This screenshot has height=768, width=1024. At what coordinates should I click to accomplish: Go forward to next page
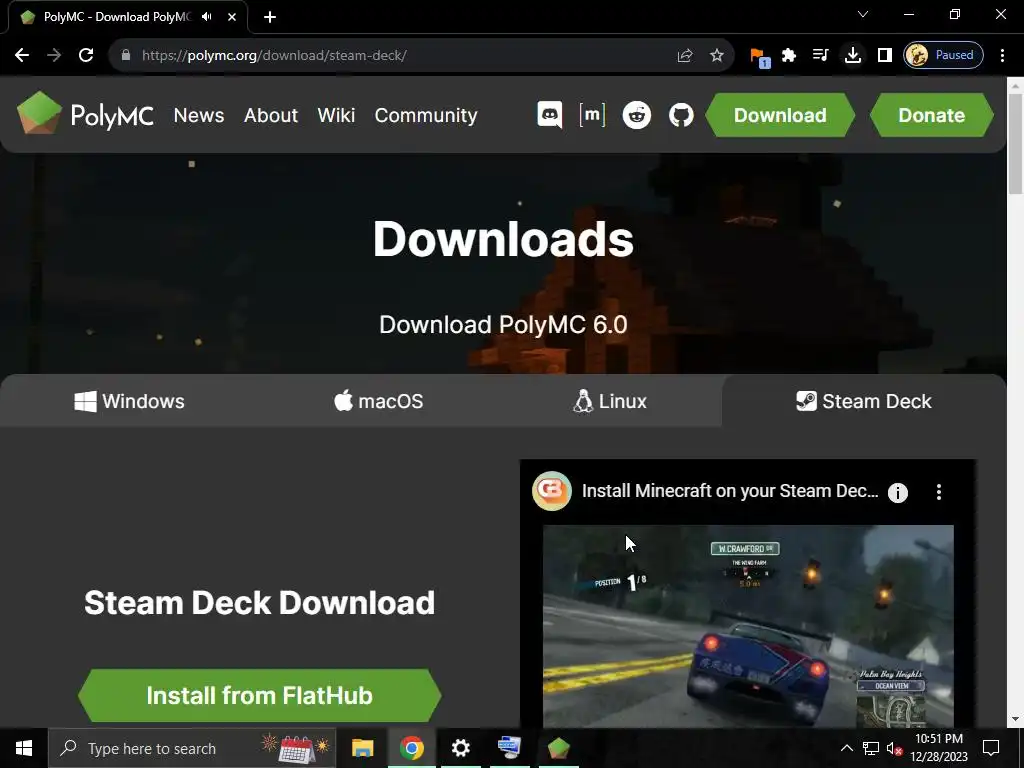click(54, 55)
